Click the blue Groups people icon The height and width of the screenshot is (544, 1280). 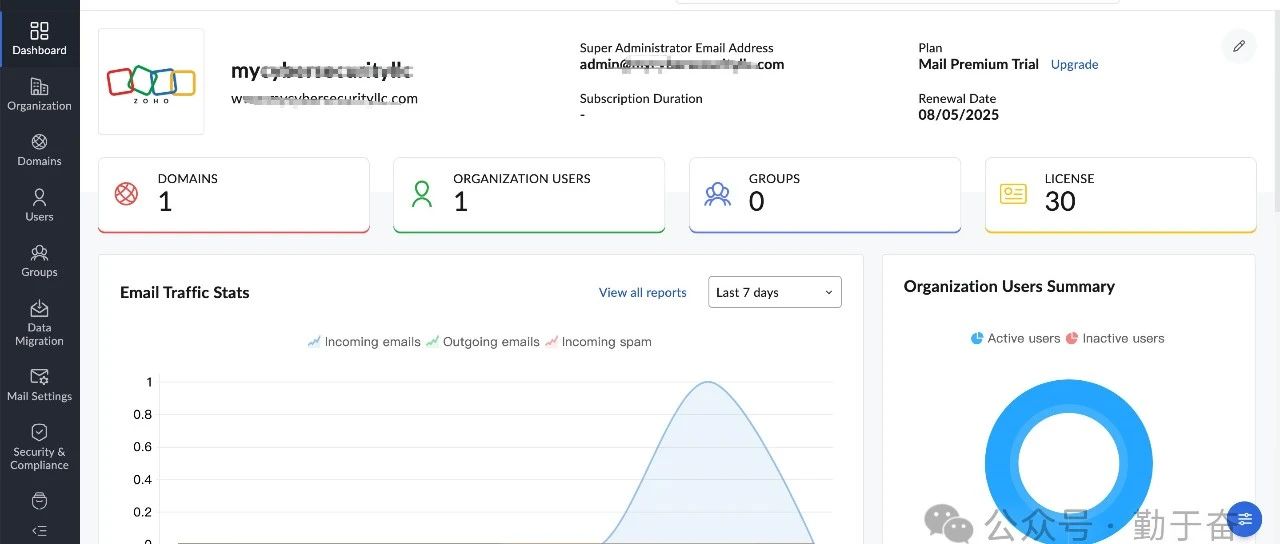pyautogui.click(x=717, y=194)
